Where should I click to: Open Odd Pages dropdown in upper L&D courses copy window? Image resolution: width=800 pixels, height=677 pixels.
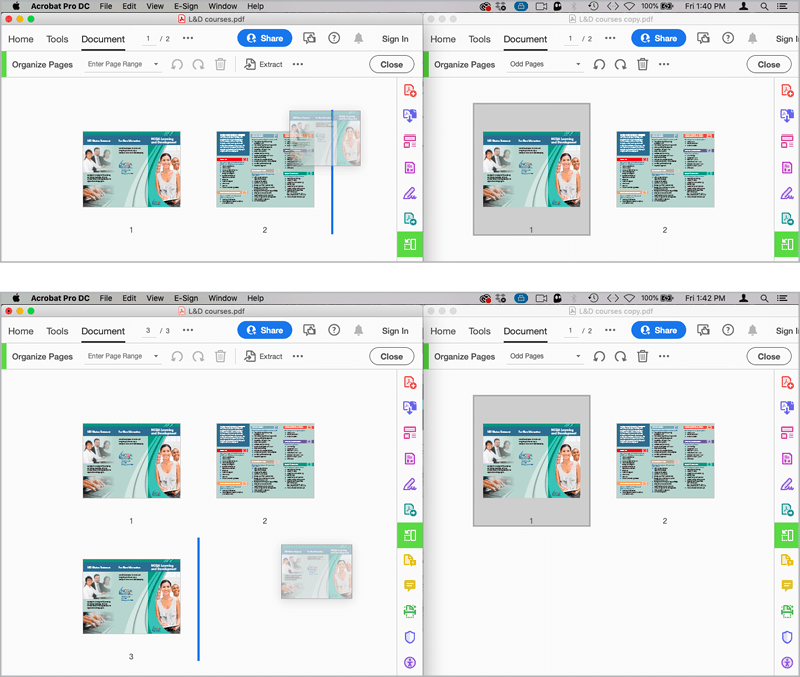545,64
